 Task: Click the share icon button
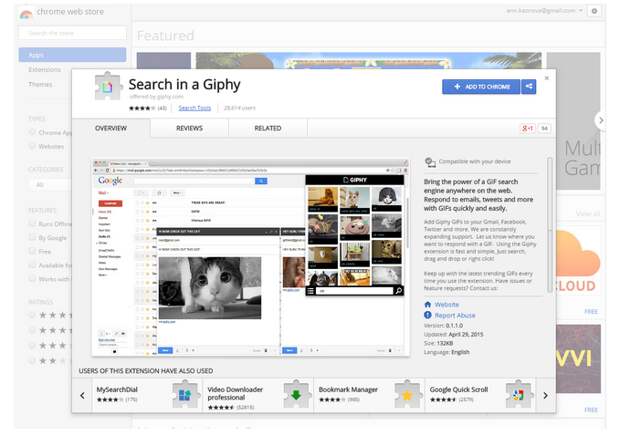529,87
